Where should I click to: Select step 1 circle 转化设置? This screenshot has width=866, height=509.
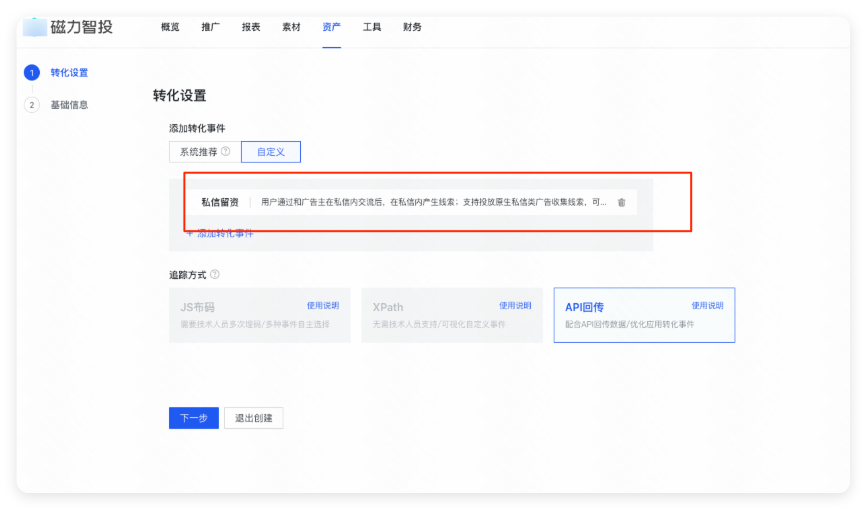(x=32, y=73)
